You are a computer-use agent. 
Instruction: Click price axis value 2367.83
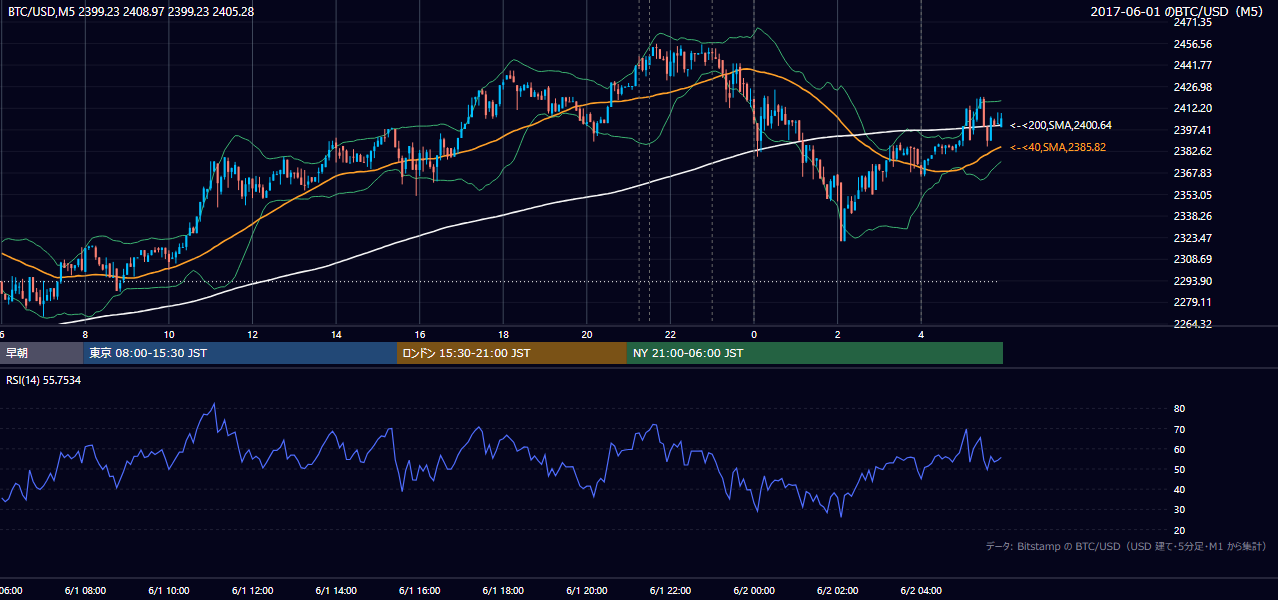[1193, 173]
